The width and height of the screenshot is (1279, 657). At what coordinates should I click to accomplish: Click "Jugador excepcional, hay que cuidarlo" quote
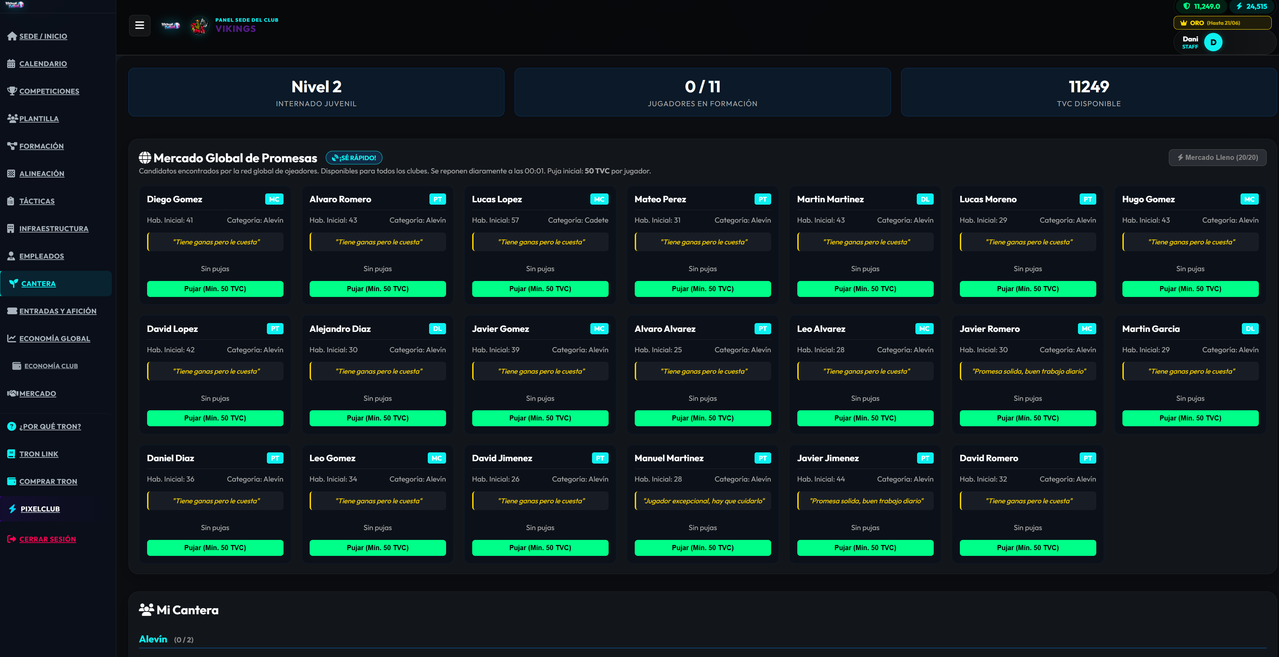704,501
